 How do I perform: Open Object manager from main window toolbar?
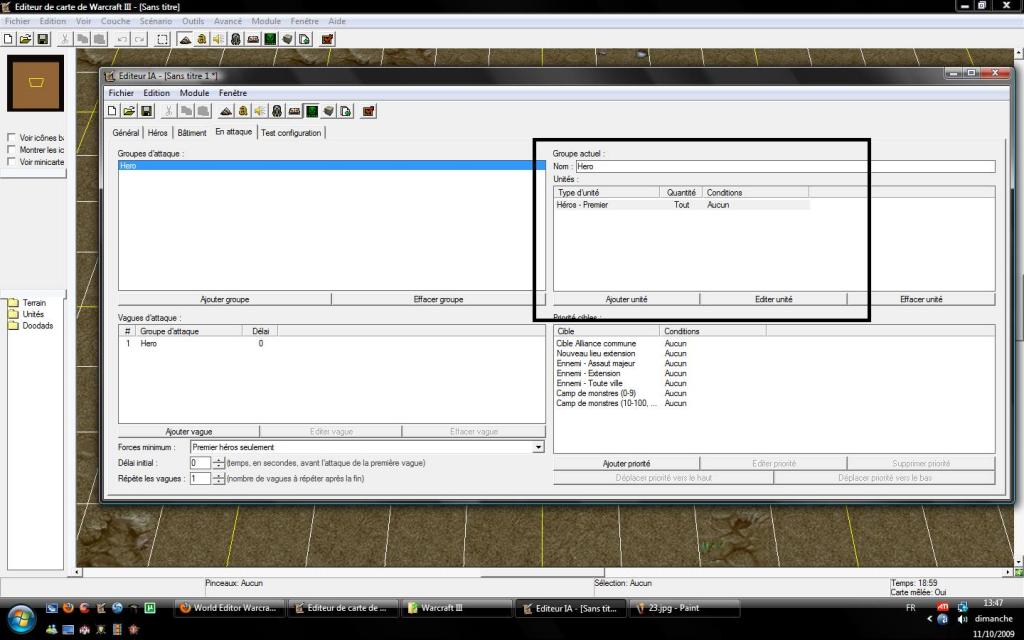[287, 39]
